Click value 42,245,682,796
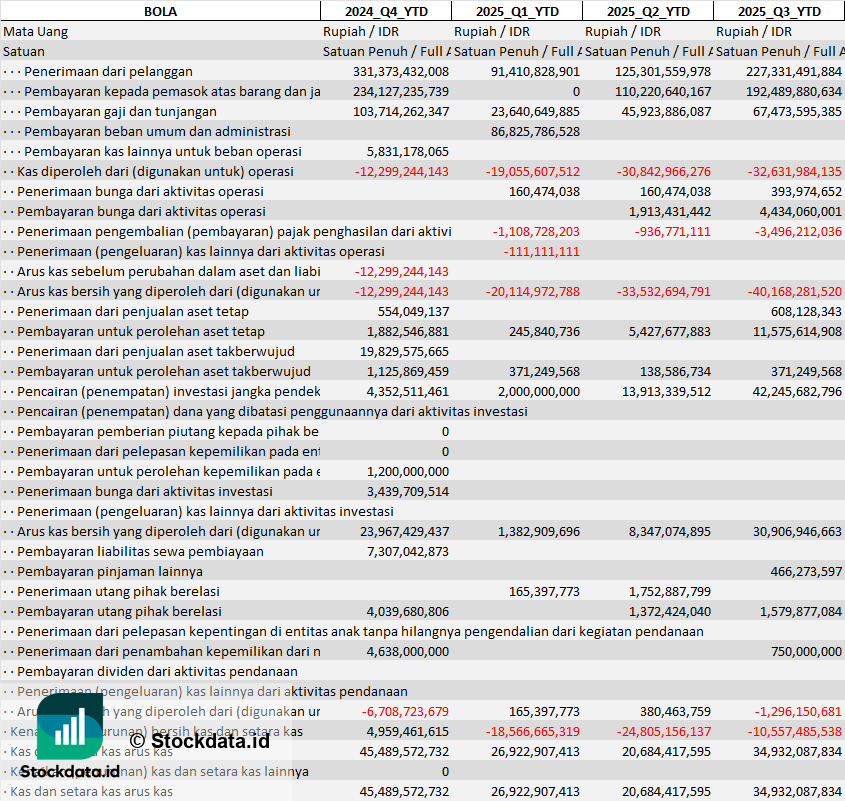 [x=797, y=391]
